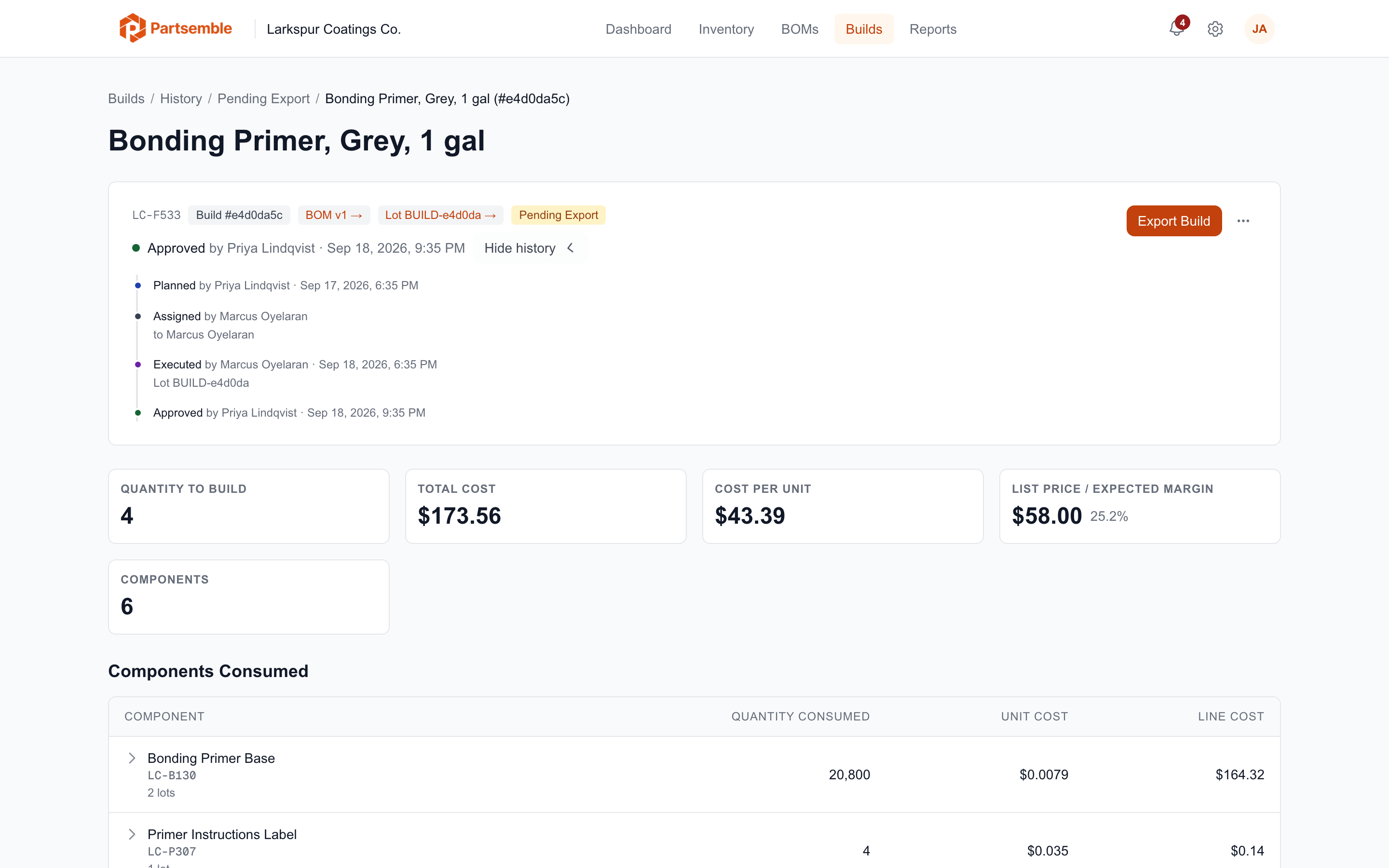Click the Components count card
This screenshot has height=868, width=1389.
[x=248, y=597]
